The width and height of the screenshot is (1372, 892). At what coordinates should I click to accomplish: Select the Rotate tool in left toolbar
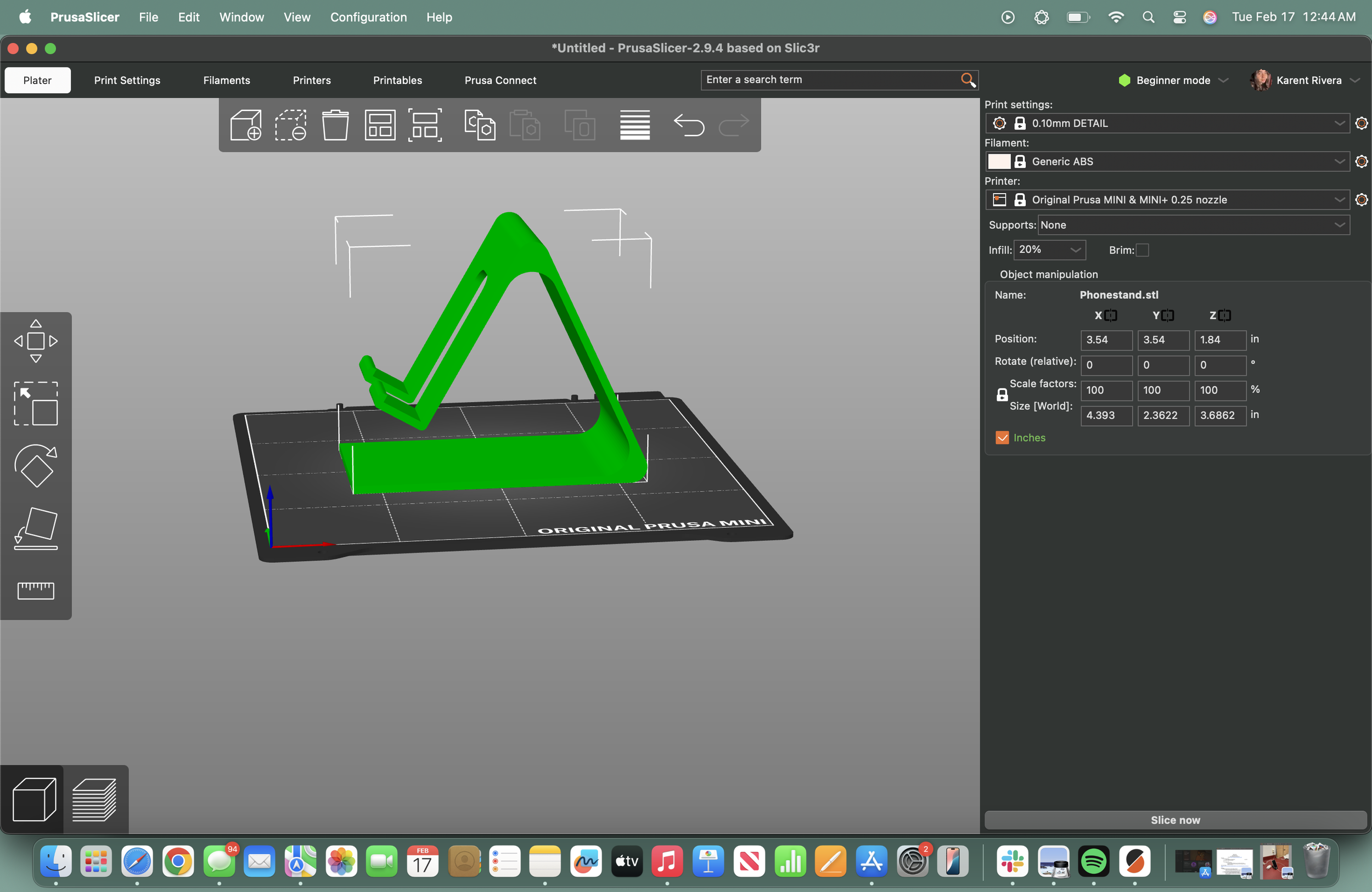click(x=36, y=466)
